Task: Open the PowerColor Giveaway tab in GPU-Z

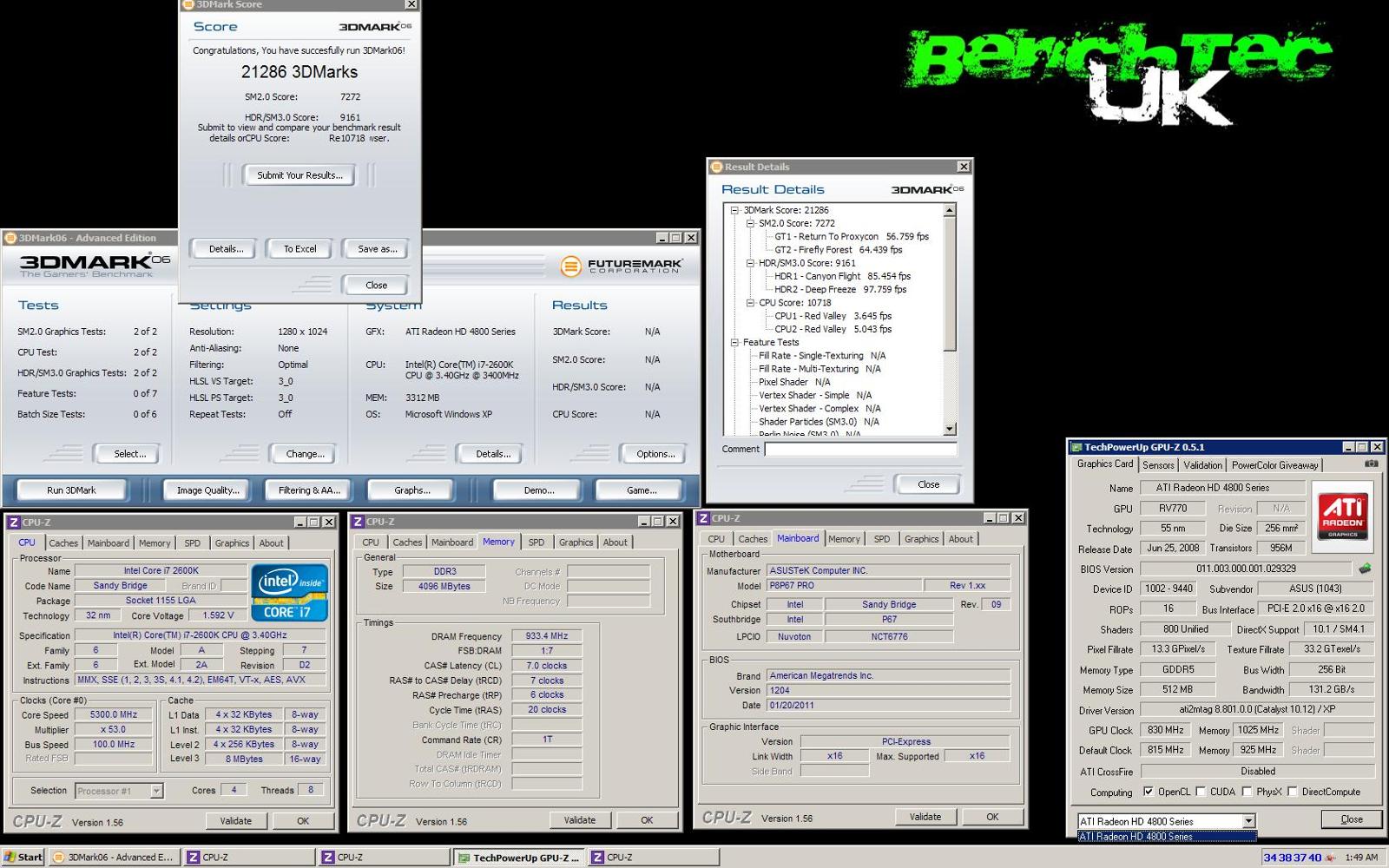Action: (x=1274, y=465)
